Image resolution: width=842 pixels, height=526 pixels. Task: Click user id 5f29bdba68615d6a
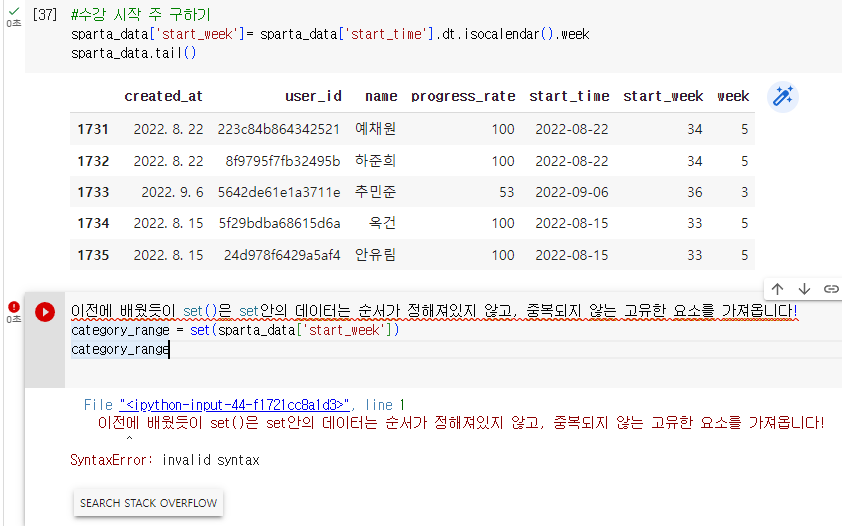pyautogui.click(x=279, y=223)
